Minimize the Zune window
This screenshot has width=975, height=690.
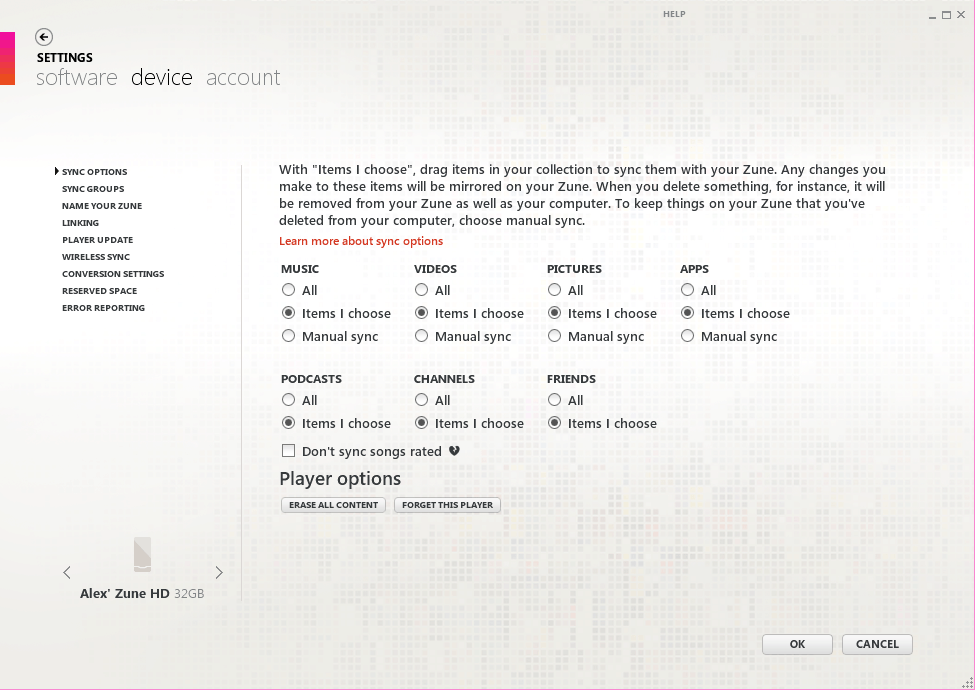(932, 16)
